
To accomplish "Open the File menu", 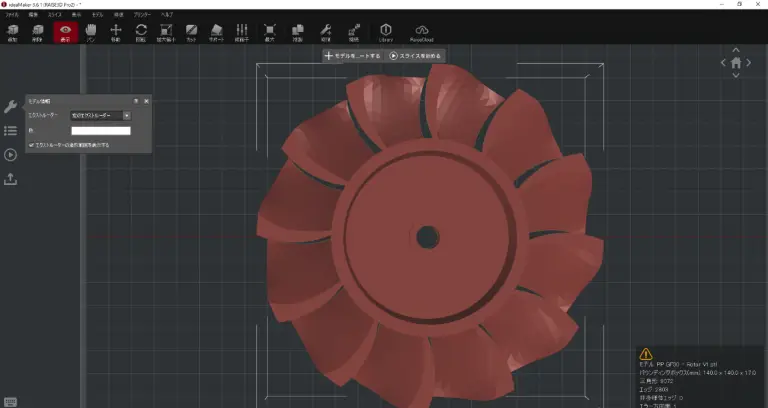I will (x=12, y=16).
